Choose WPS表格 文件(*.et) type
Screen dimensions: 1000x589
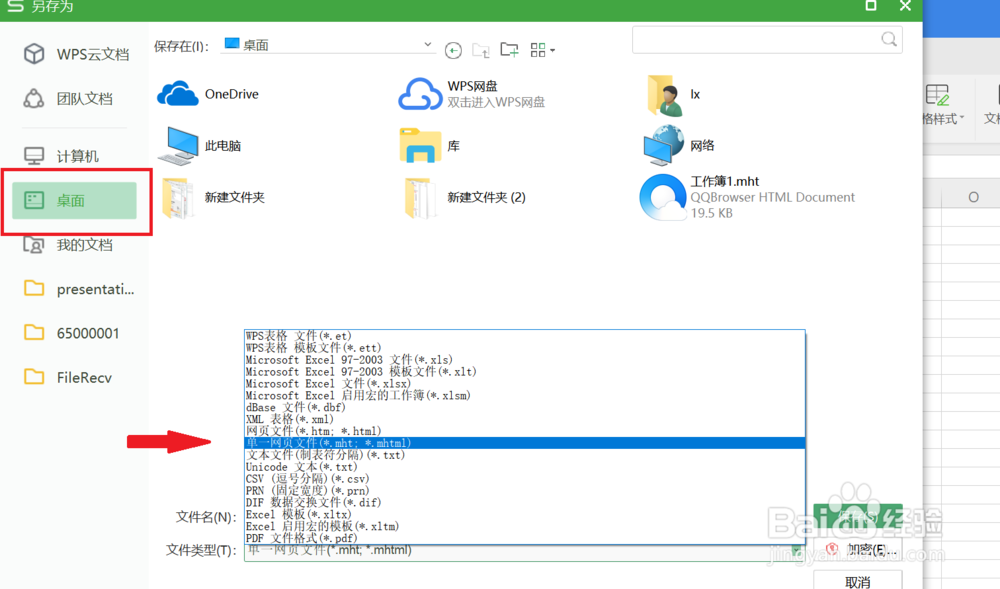tap(524, 336)
